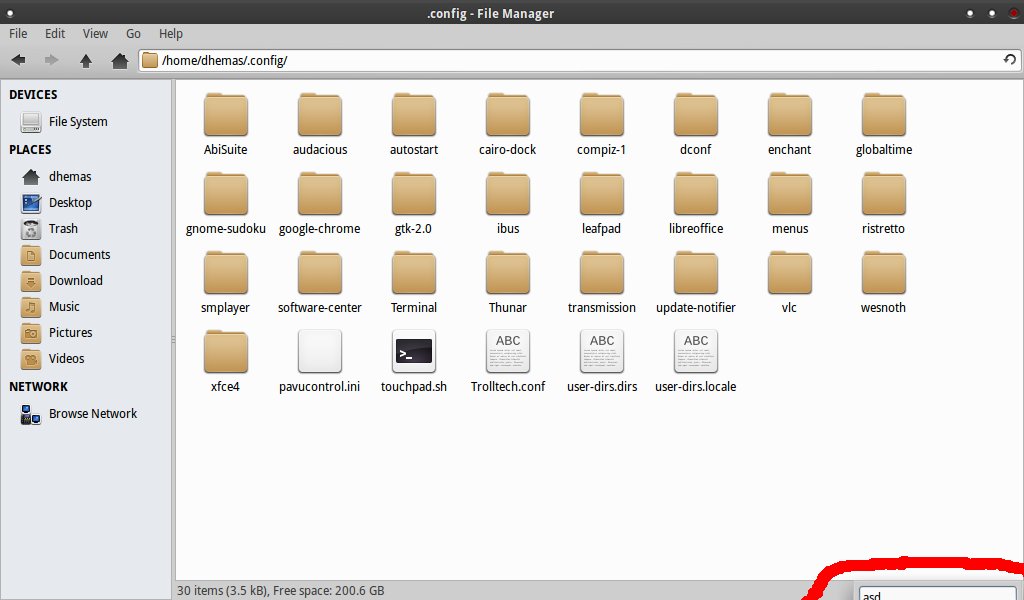Click the sidebar pane divider handle

[x=172, y=340]
